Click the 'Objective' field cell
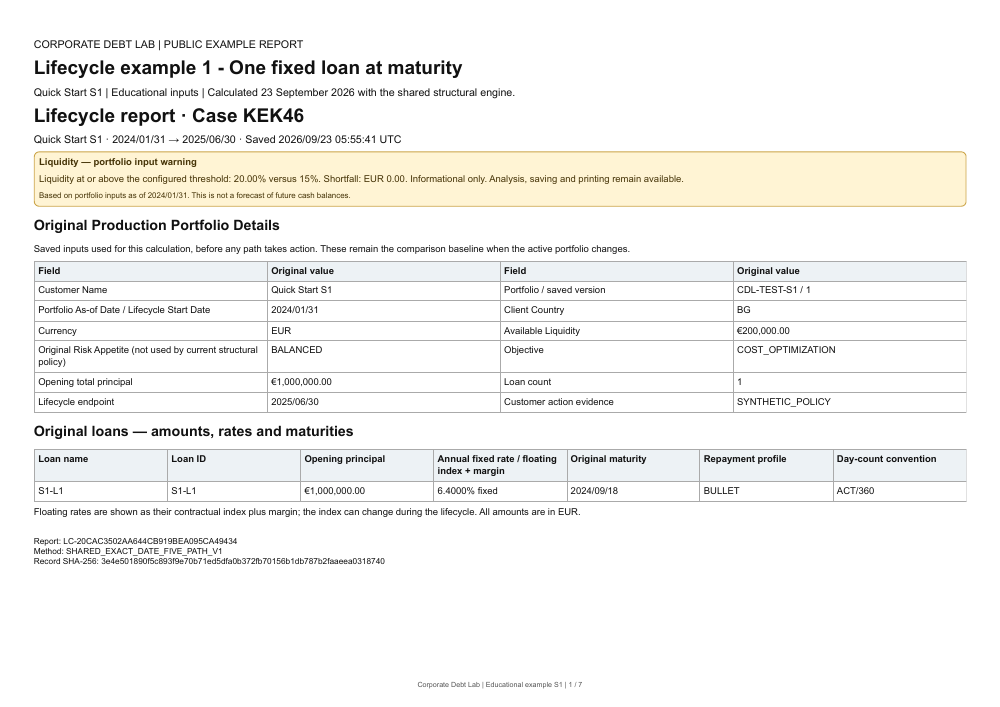1000x707 pixels. [617, 356]
